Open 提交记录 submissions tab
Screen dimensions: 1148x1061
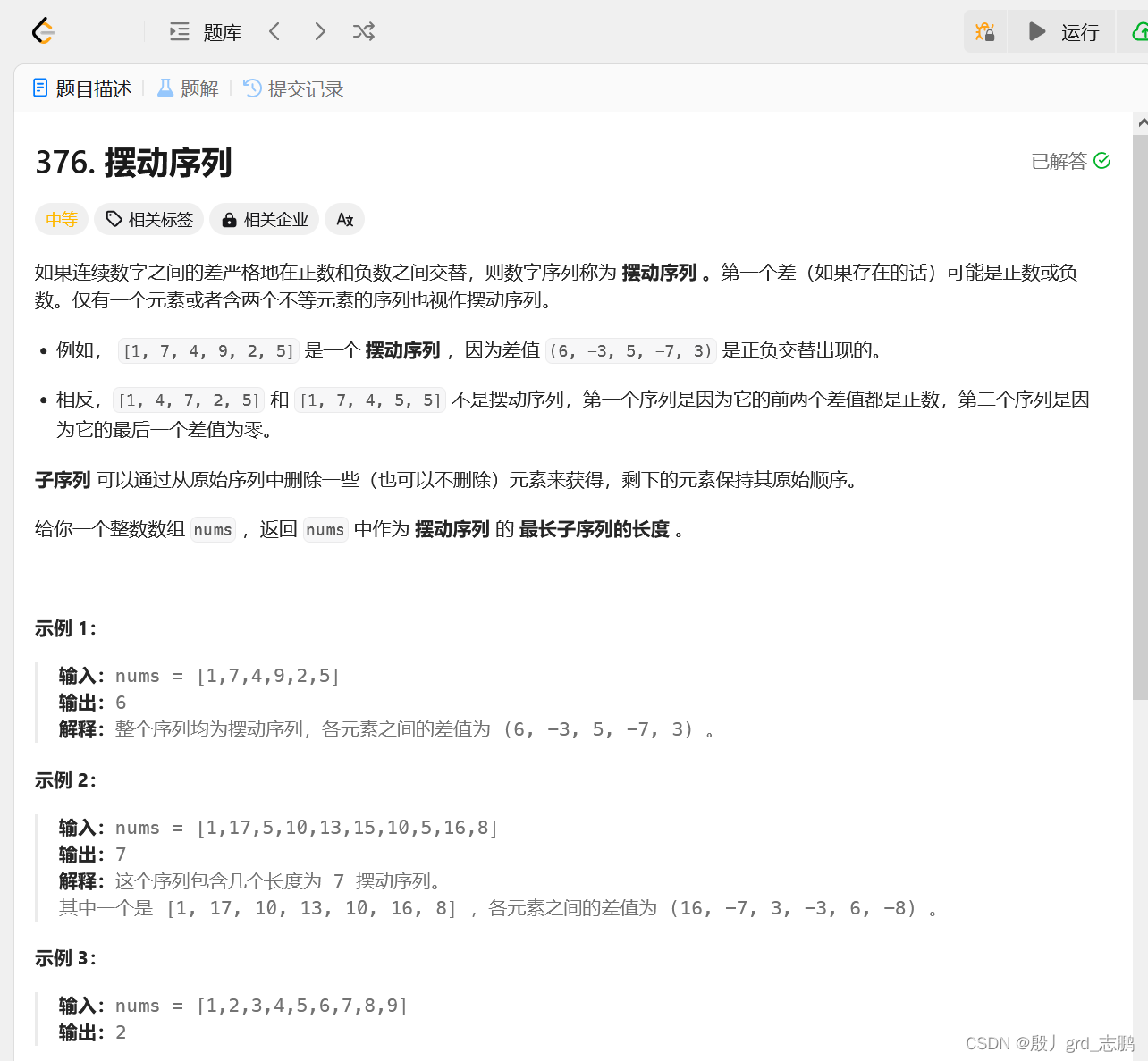pyautogui.click(x=293, y=88)
